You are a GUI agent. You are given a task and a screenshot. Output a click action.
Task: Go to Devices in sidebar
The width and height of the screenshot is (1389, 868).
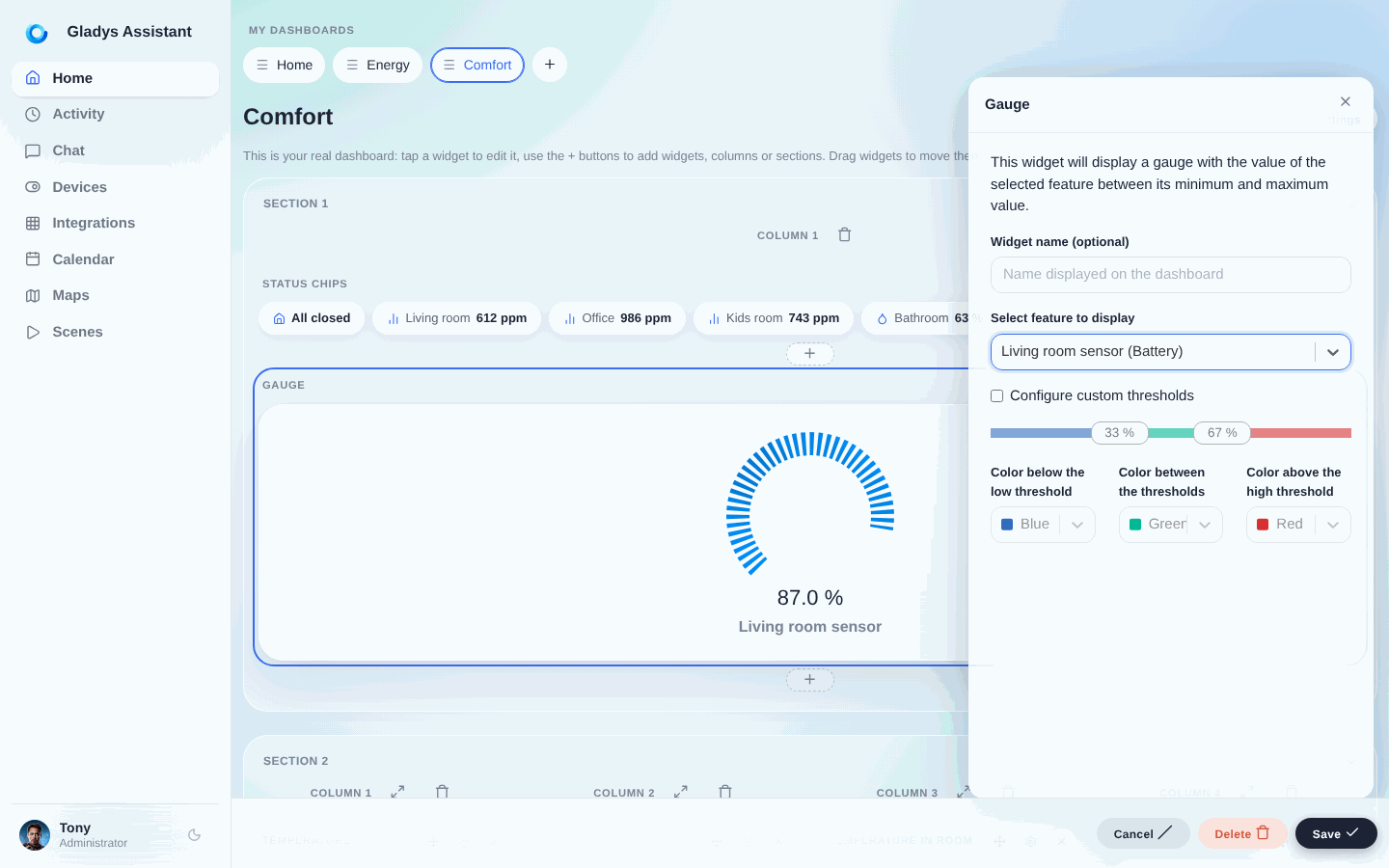[x=115, y=187]
